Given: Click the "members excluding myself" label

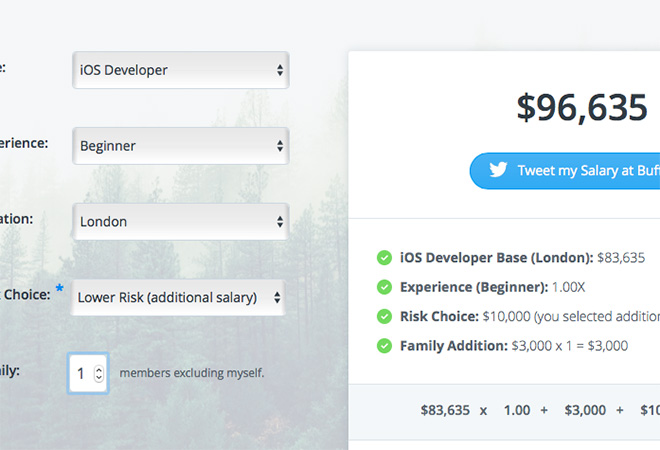Looking at the screenshot, I should 192,373.
